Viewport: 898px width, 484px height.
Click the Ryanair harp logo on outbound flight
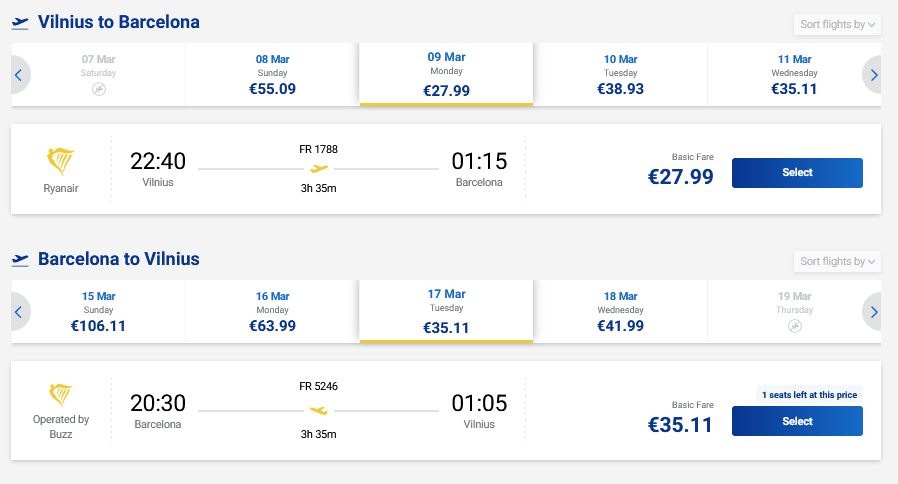coord(61,161)
